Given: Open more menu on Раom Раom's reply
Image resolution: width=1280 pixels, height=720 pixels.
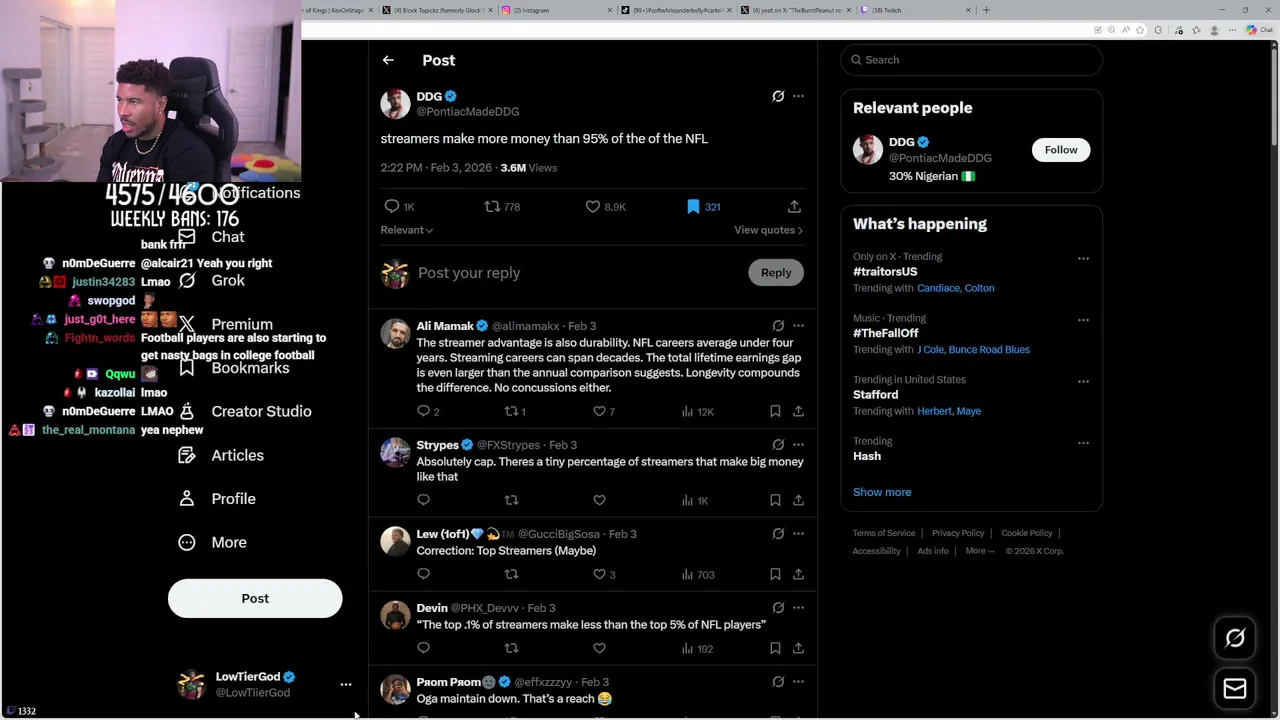Looking at the screenshot, I should tap(798, 681).
